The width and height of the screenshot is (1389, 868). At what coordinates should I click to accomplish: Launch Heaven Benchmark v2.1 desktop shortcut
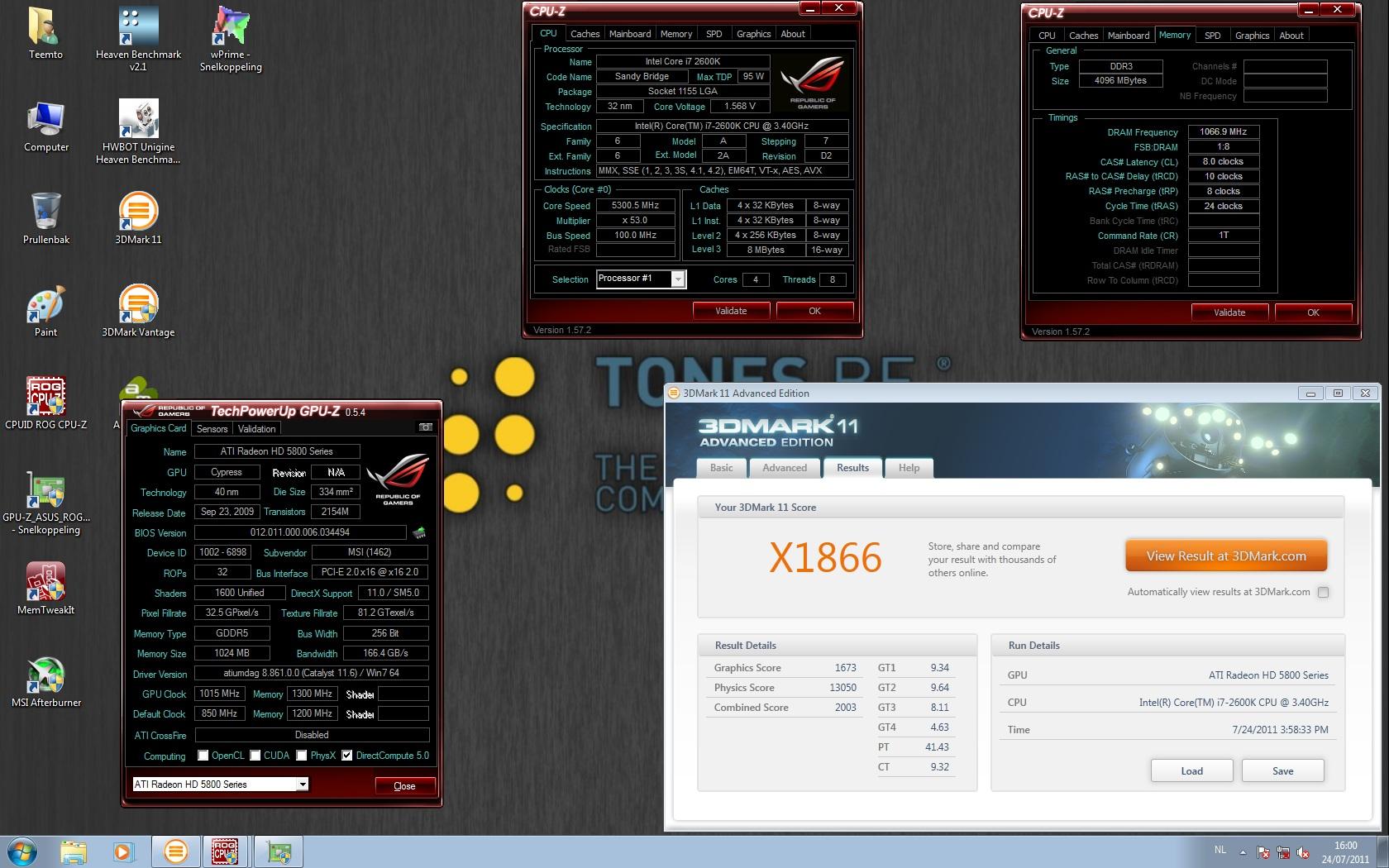click(x=138, y=38)
